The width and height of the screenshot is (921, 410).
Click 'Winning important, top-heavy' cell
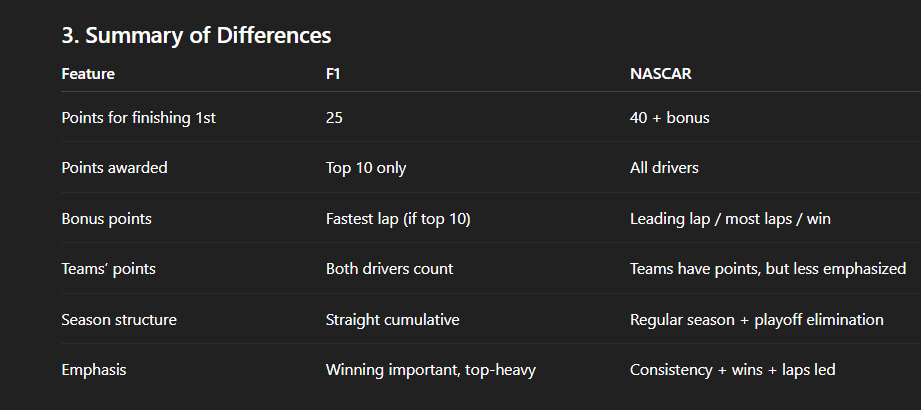(x=431, y=370)
